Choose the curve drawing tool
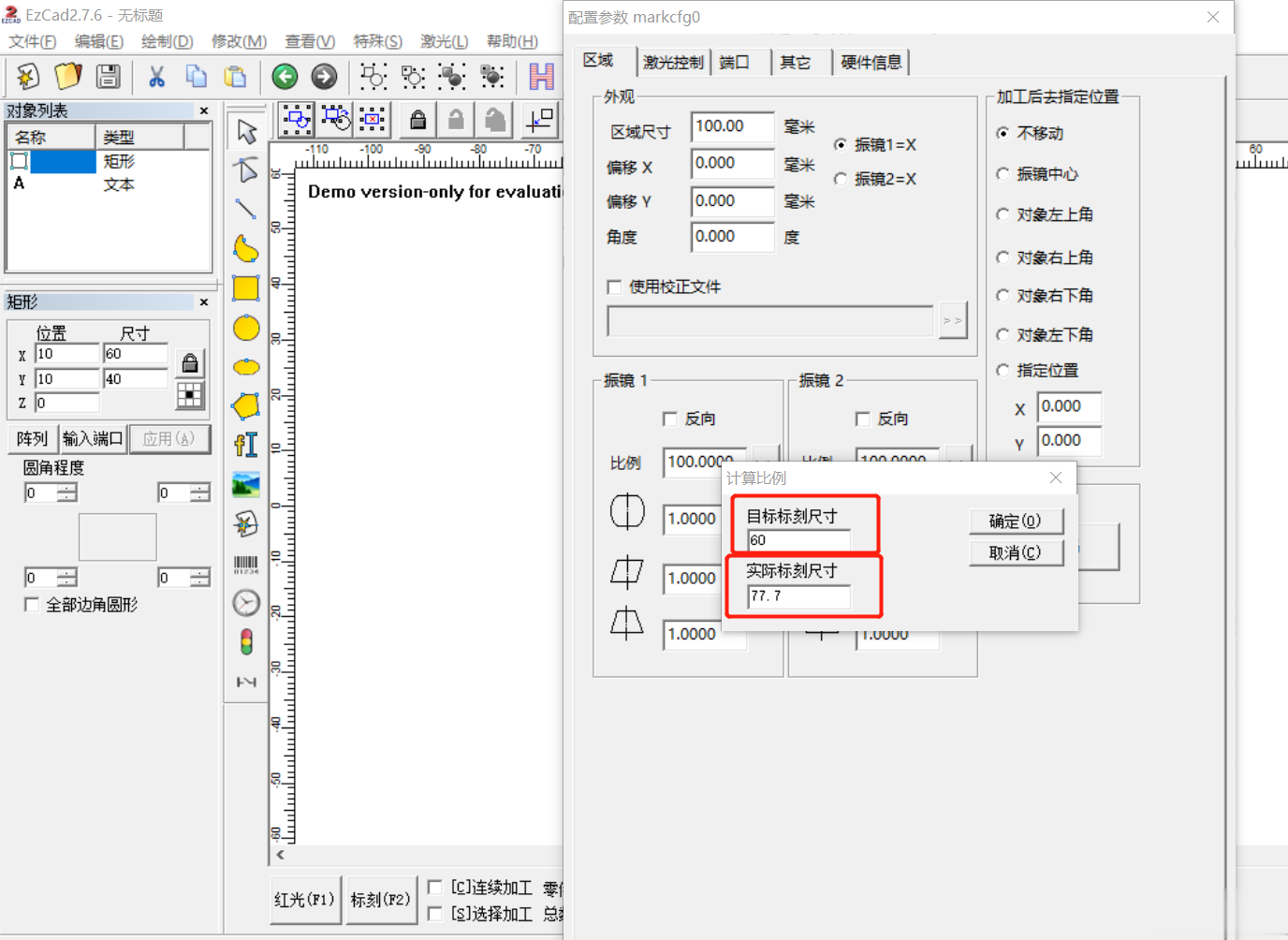Screen dimensions: 1288x940 coord(246,249)
